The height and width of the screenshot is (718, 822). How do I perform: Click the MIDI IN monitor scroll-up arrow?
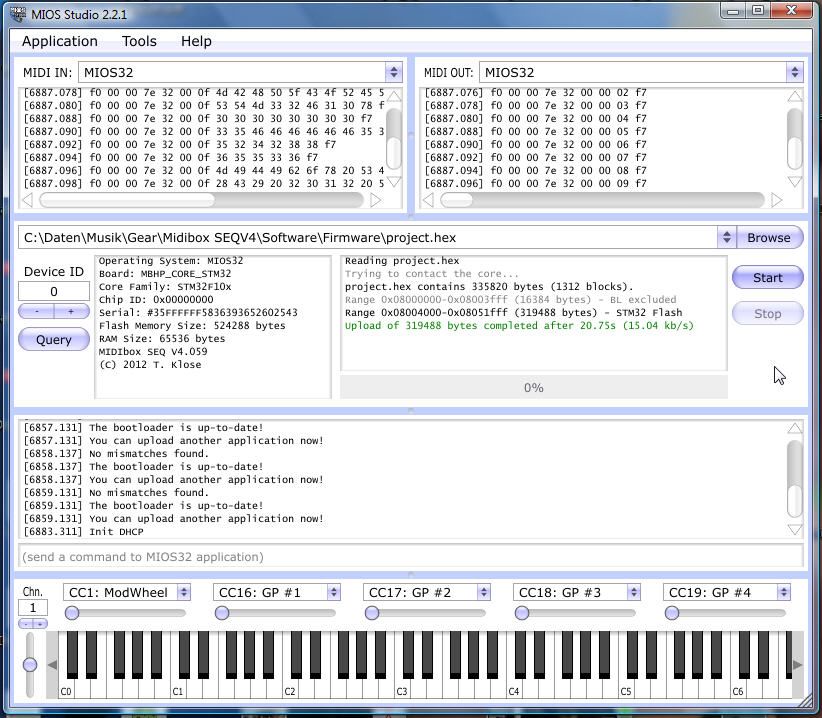[394, 96]
